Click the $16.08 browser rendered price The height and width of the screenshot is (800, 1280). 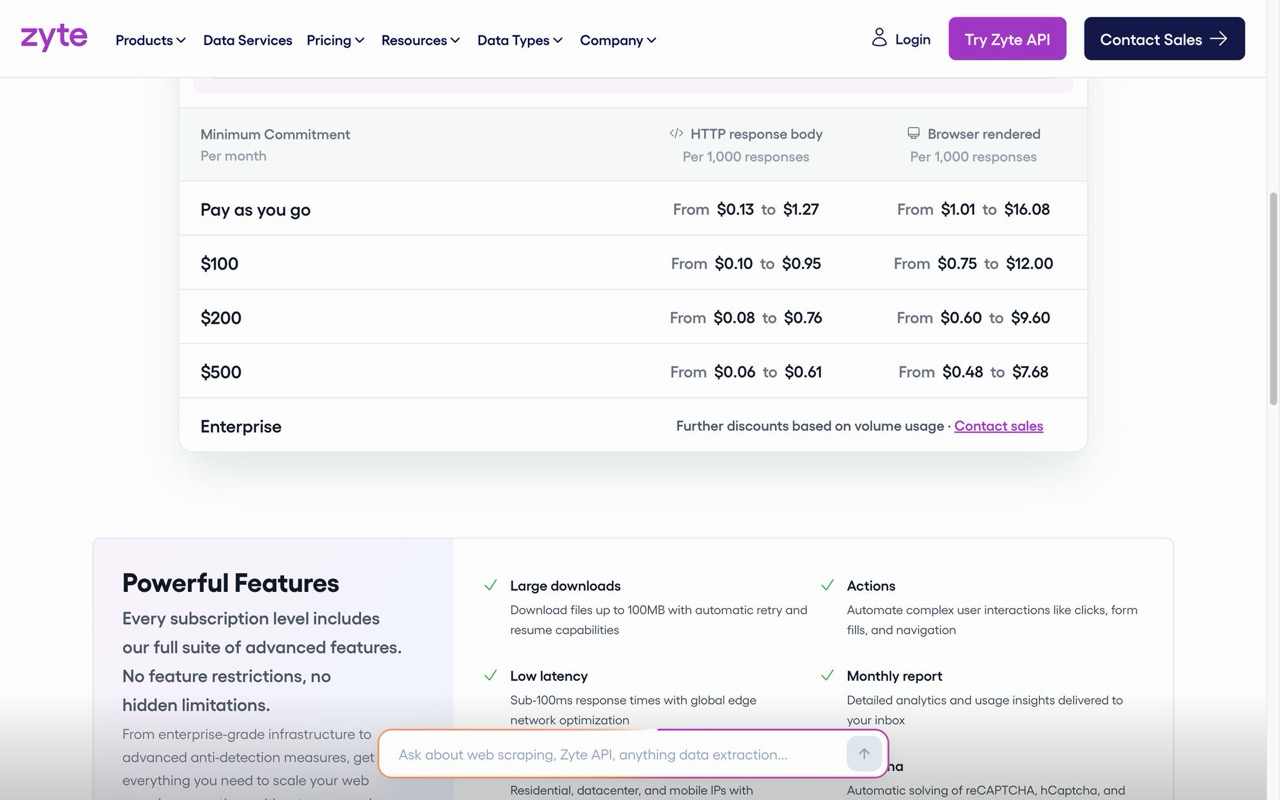tap(1027, 209)
